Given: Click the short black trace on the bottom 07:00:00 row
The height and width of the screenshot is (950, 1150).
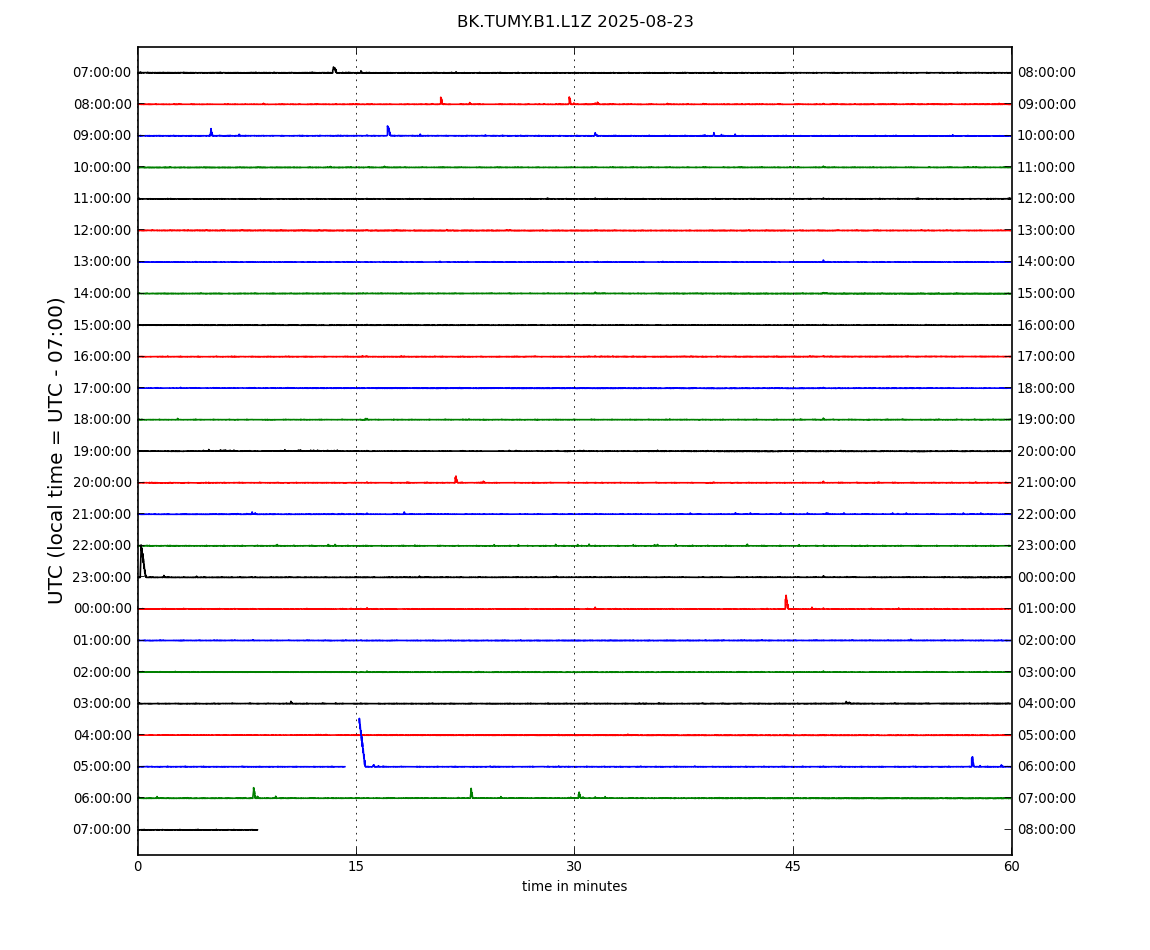Looking at the screenshot, I should coord(198,830).
